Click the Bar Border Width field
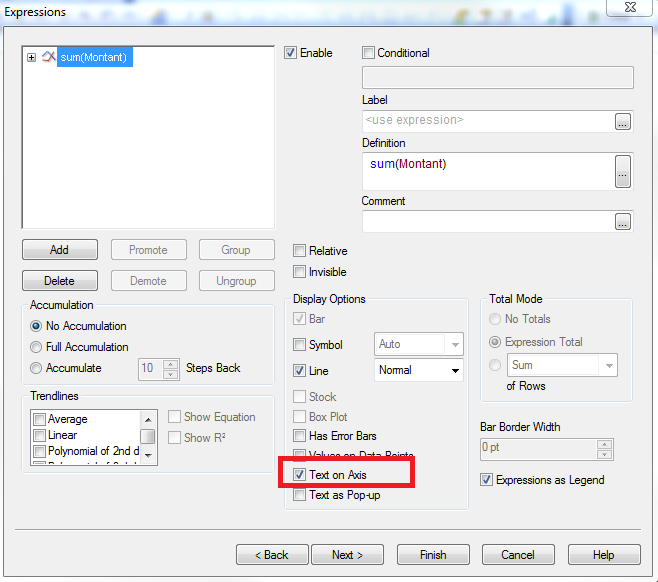 (x=538, y=449)
